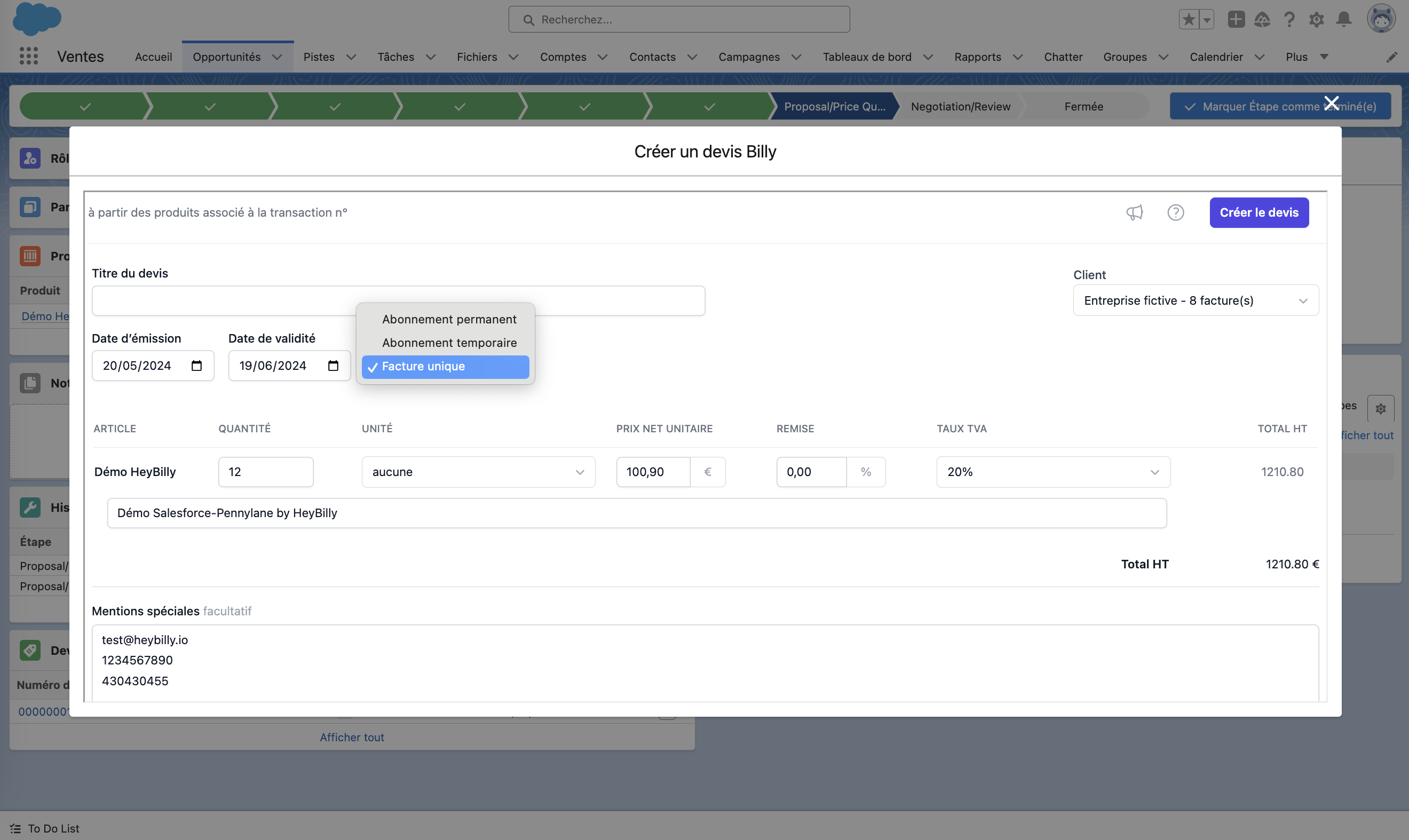Open calendar picker for Date d'émission

[196, 366]
